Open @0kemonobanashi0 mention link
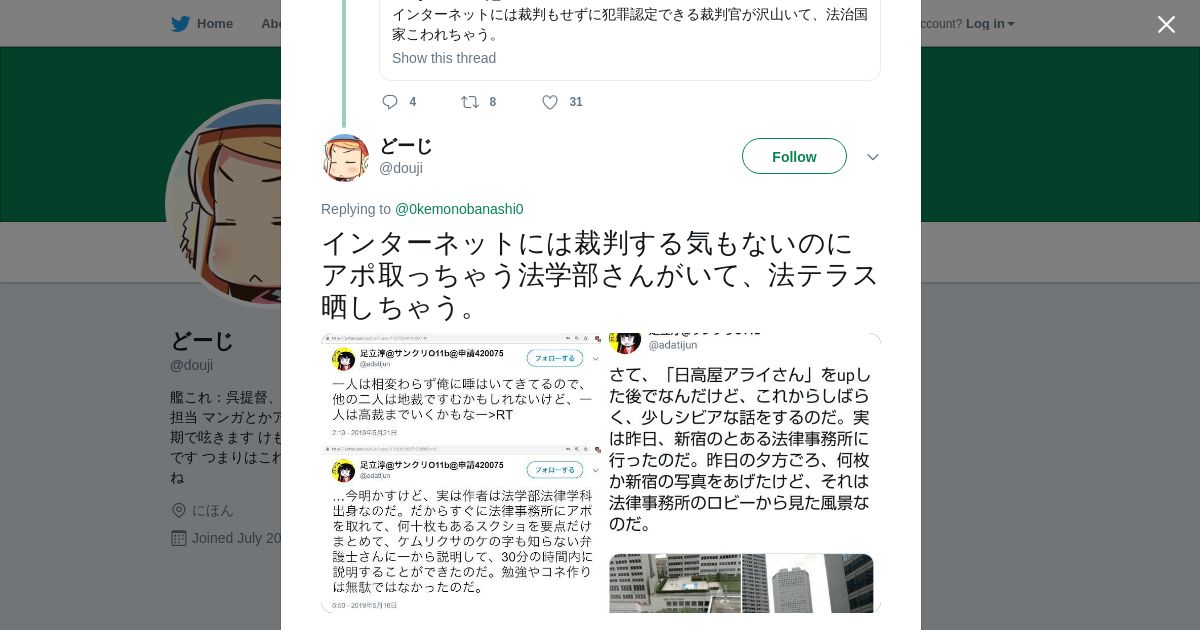 (x=459, y=209)
